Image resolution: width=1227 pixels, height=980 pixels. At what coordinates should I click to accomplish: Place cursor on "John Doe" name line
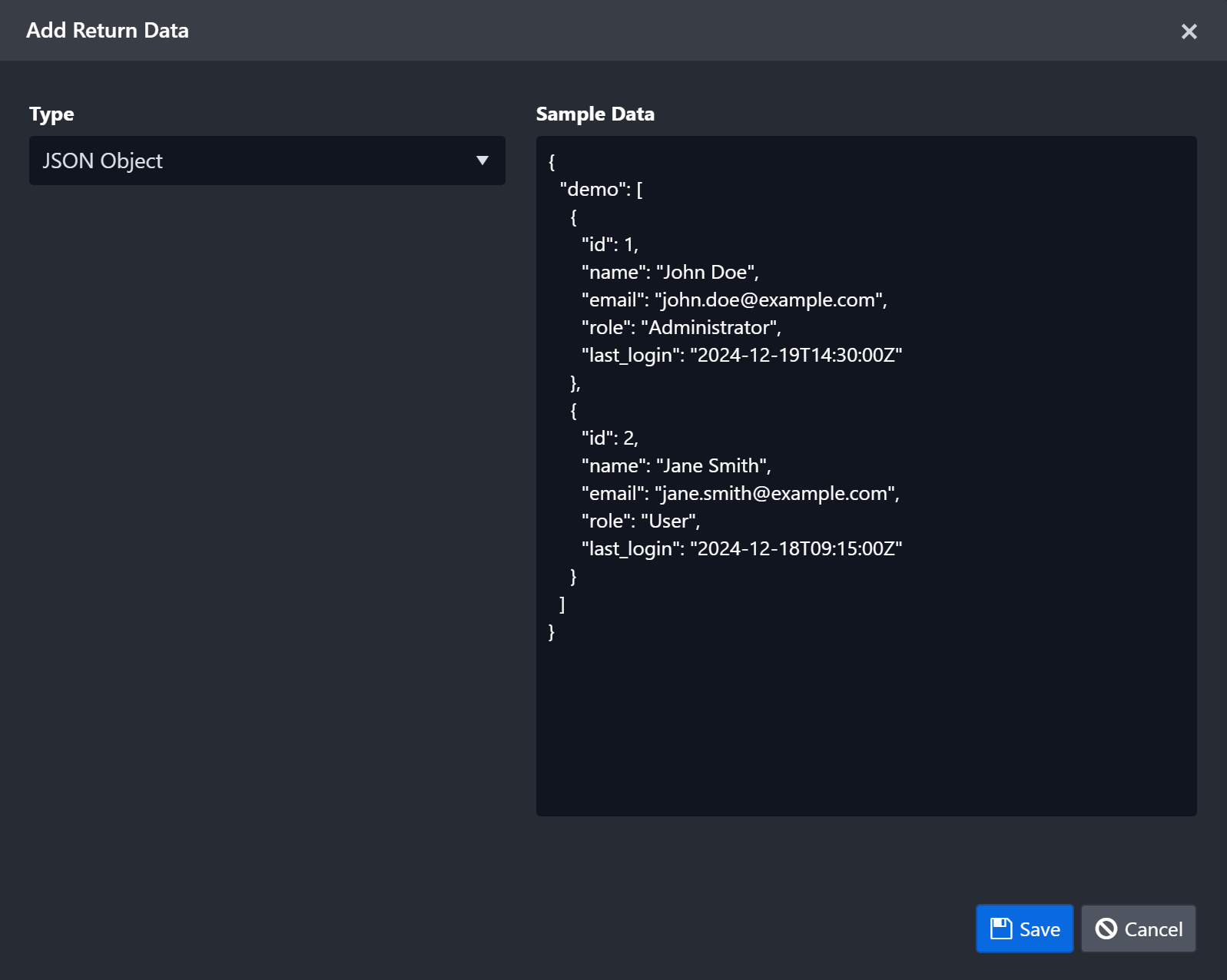click(x=670, y=273)
